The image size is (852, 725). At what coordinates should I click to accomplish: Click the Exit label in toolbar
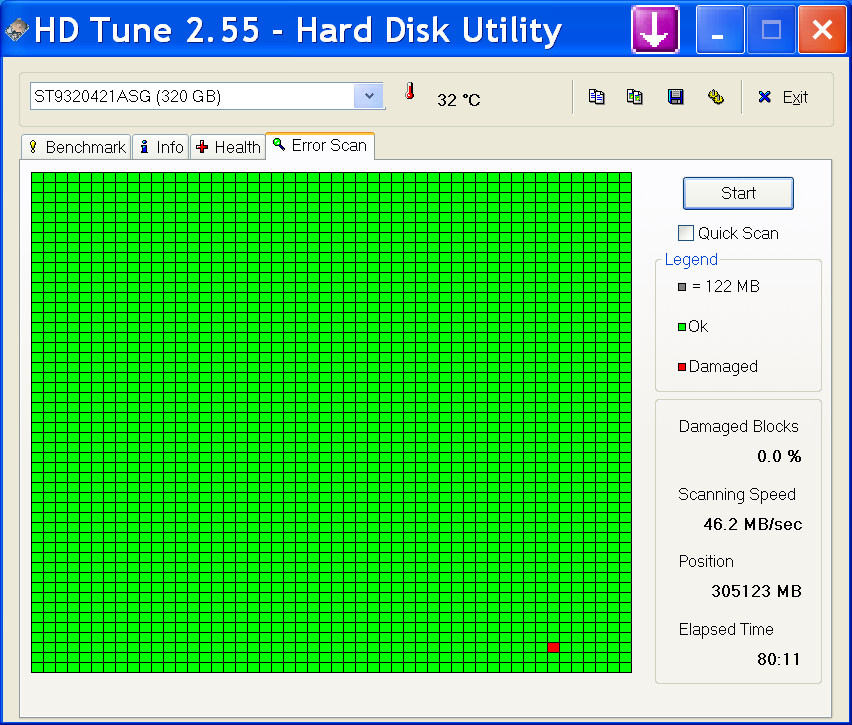point(795,97)
